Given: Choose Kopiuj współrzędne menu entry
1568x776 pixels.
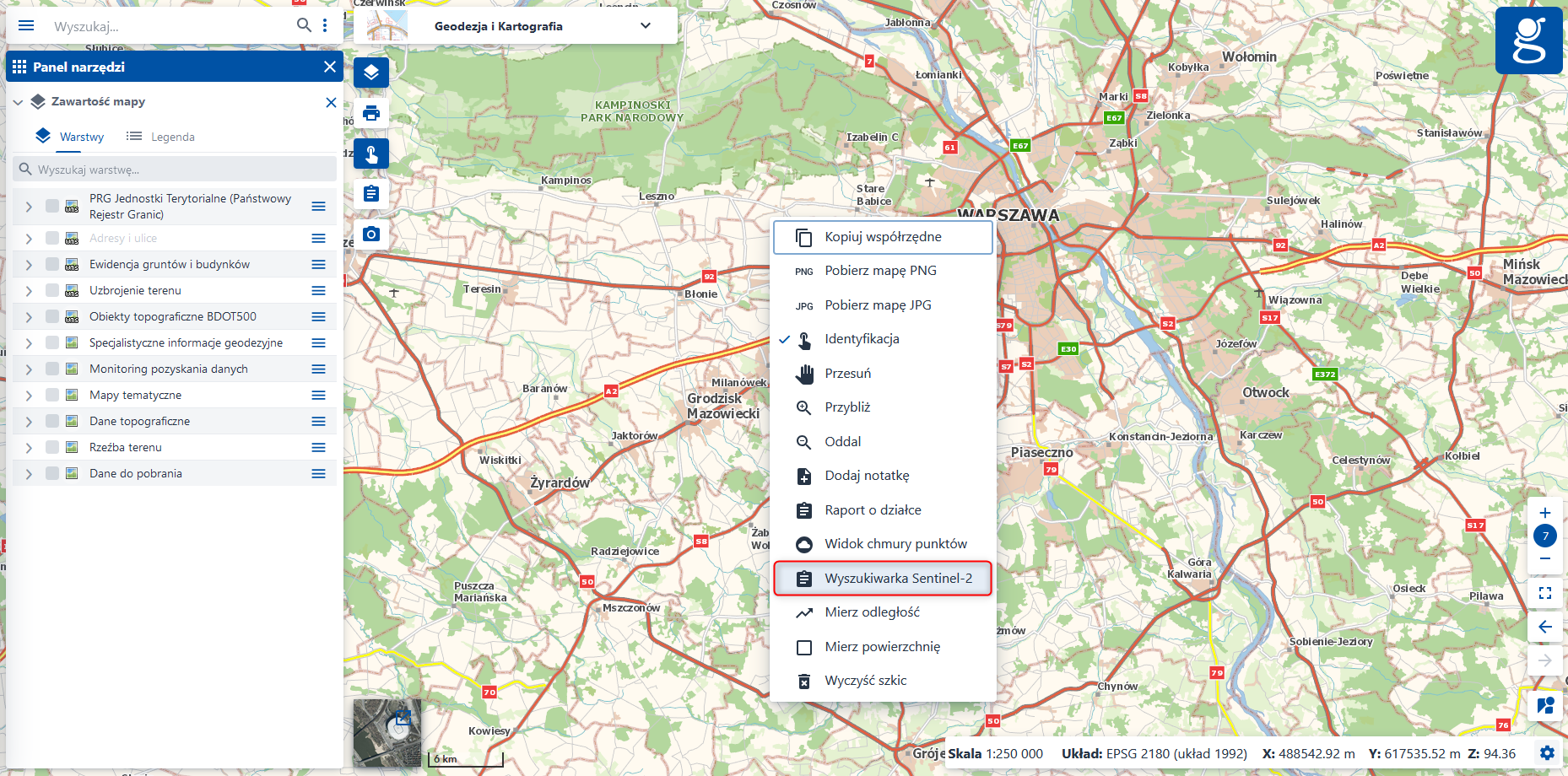Looking at the screenshot, I should coord(883,237).
